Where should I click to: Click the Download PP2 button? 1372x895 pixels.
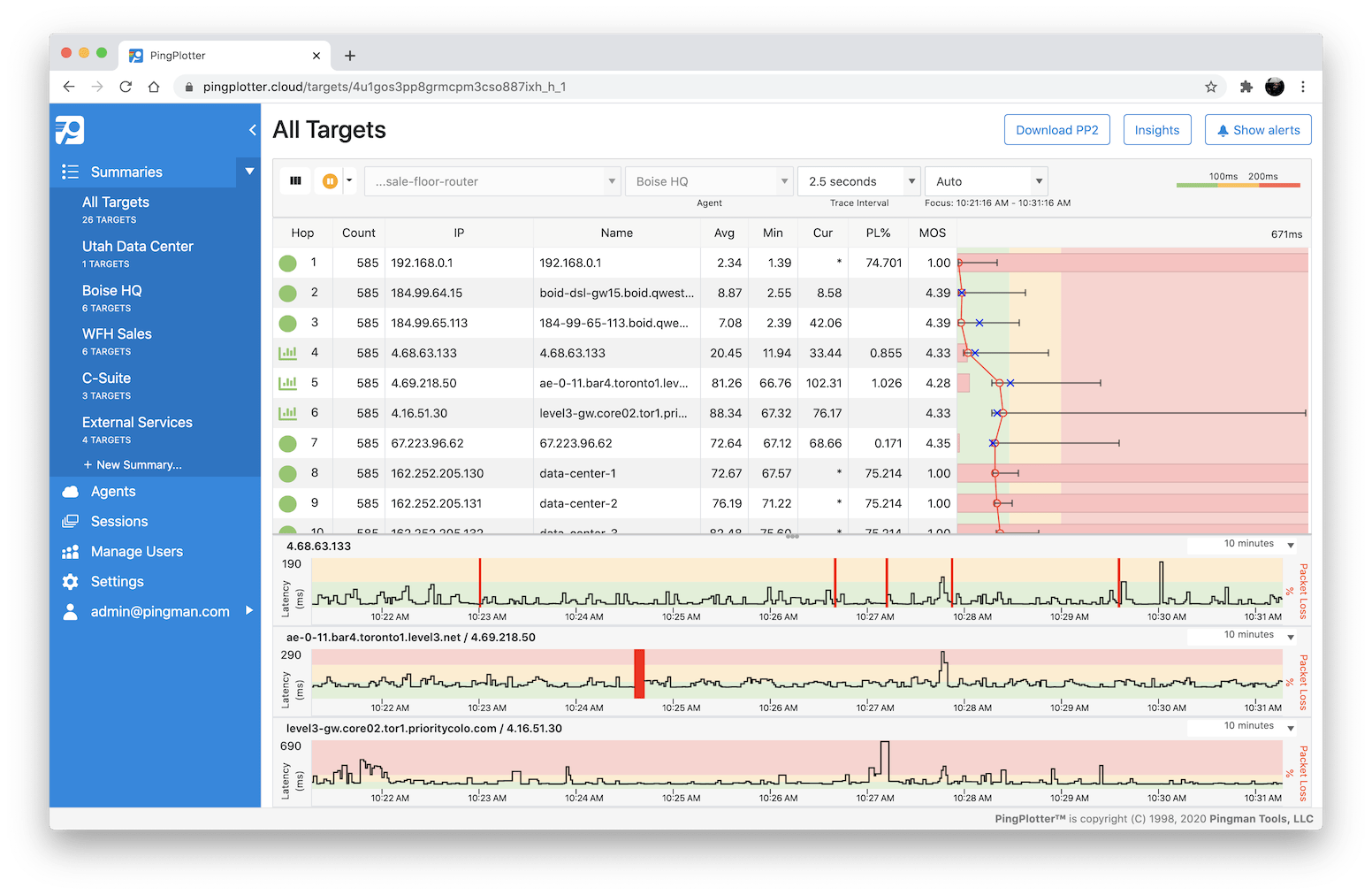(1057, 129)
